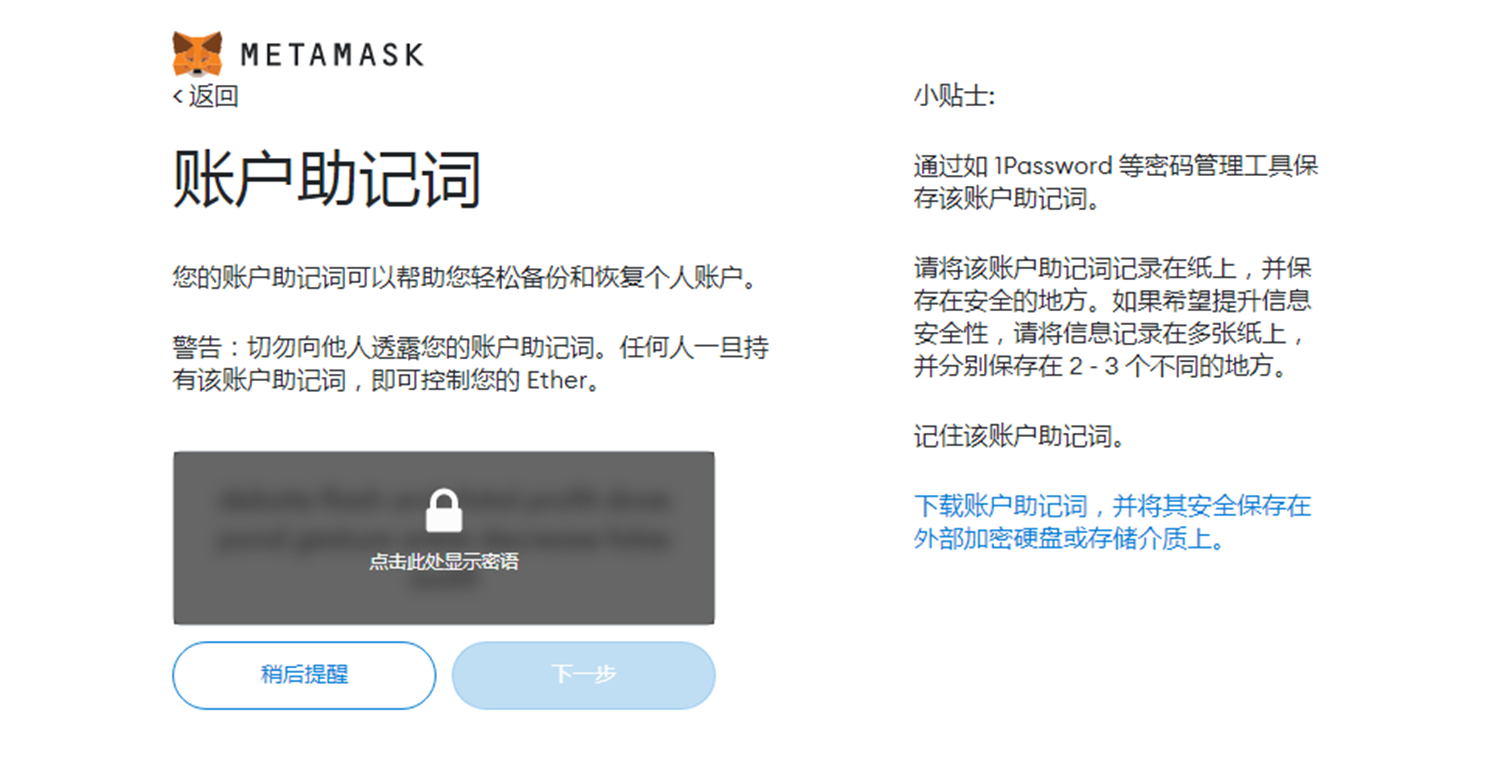Click the write-on-paper tip paragraph
The height and width of the screenshot is (775, 1500).
[x=1112, y=317]
